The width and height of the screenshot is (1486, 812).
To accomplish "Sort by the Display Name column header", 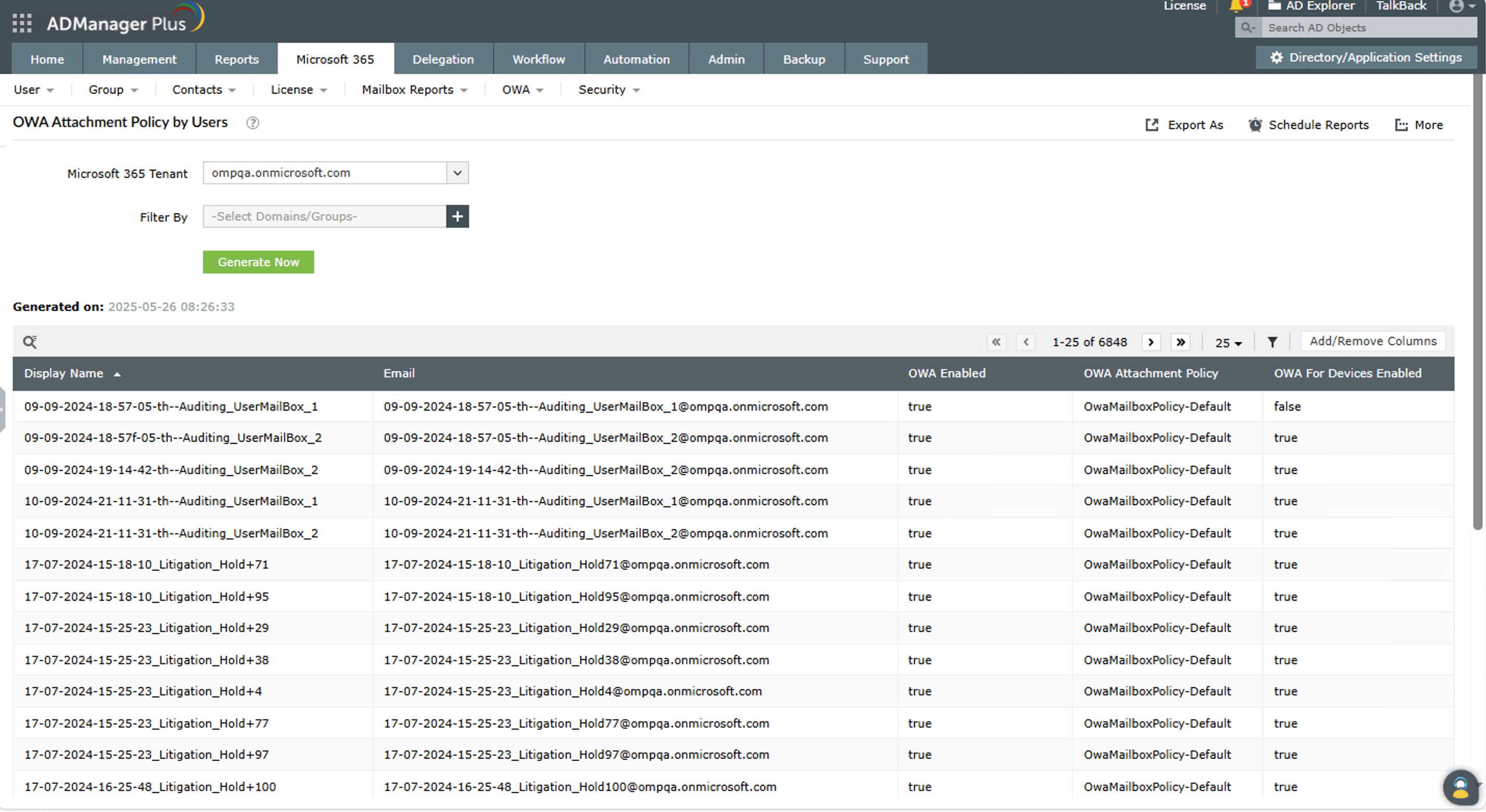I will (63, 374).
